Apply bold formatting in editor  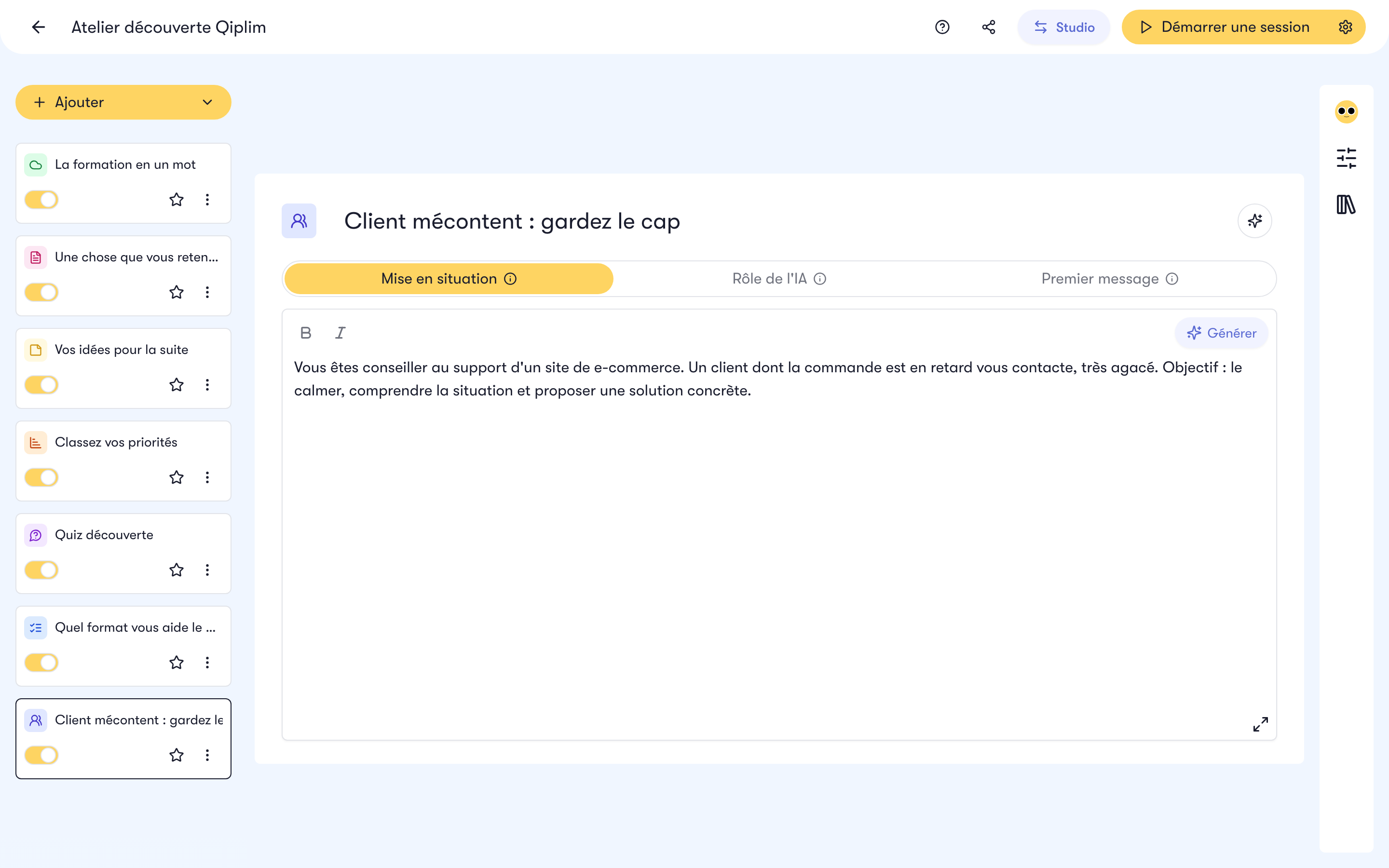[306, 333]
